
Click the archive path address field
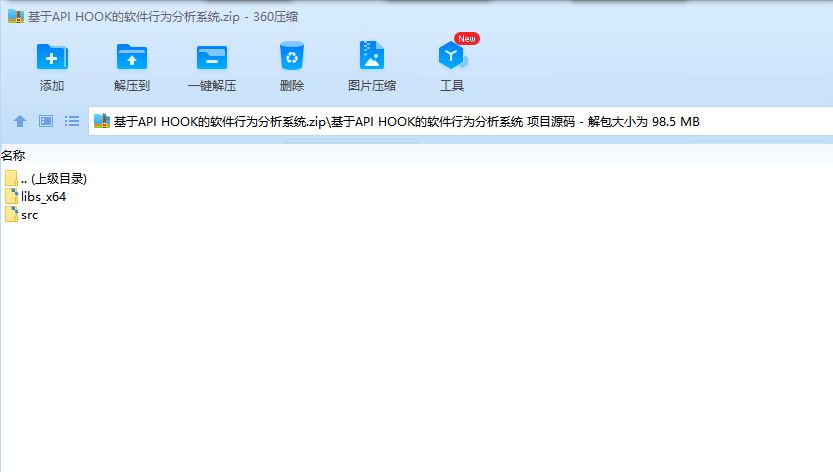(461, 121)
